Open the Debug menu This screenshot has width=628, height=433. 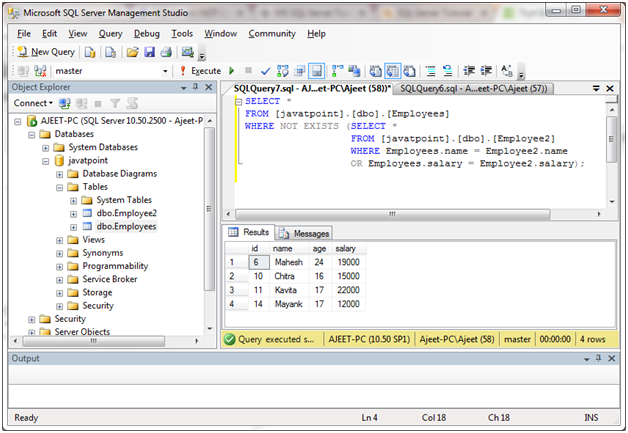pyautogui.click(x=147, y=34)
